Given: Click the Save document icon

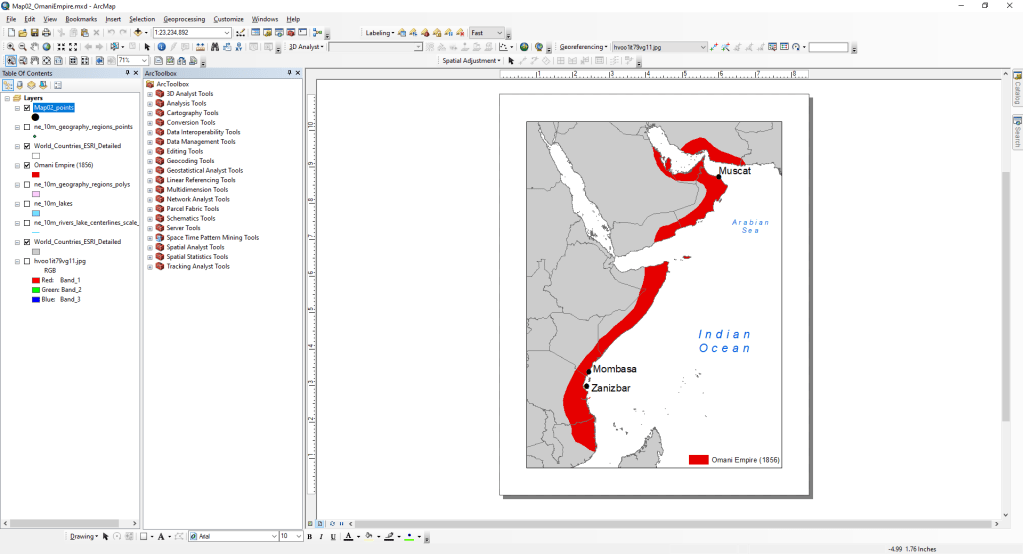Looking at the screenshot, I should [x=35, y=33].
